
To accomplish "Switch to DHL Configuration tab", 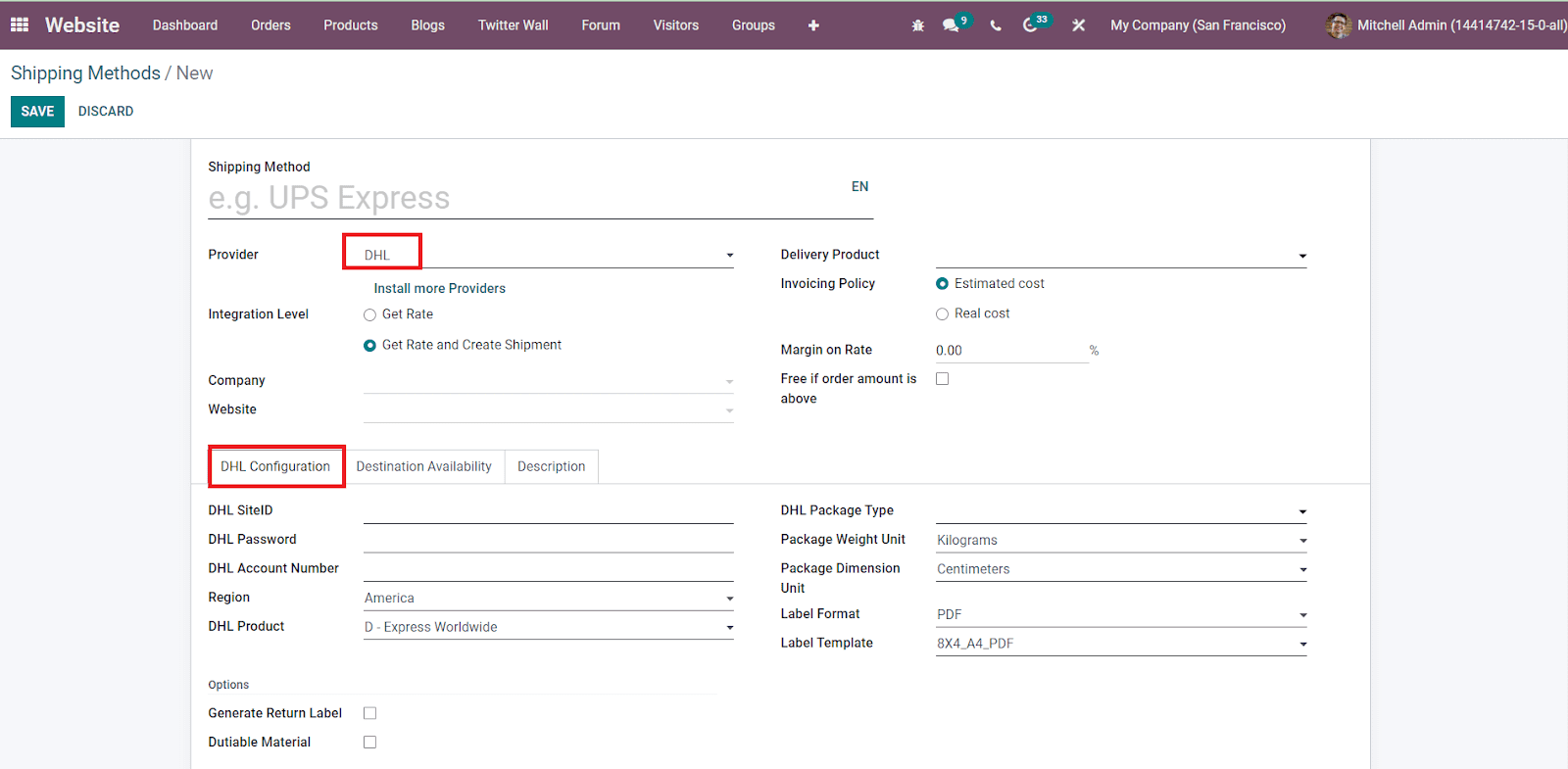I will (x=275, y=466).
